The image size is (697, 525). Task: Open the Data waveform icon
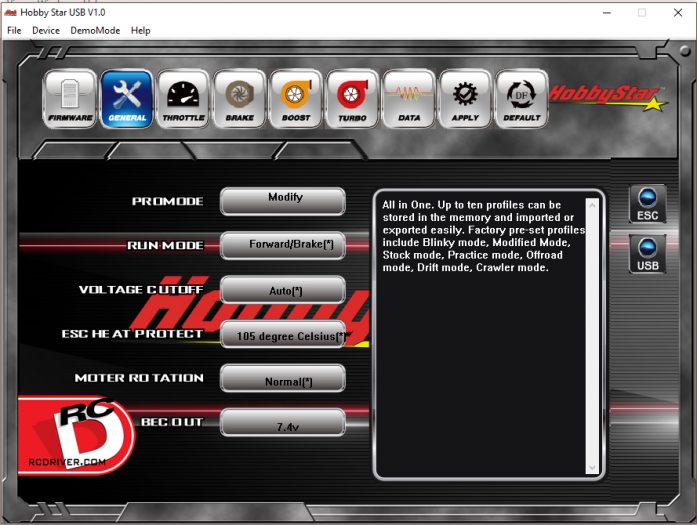coord(408,99)
